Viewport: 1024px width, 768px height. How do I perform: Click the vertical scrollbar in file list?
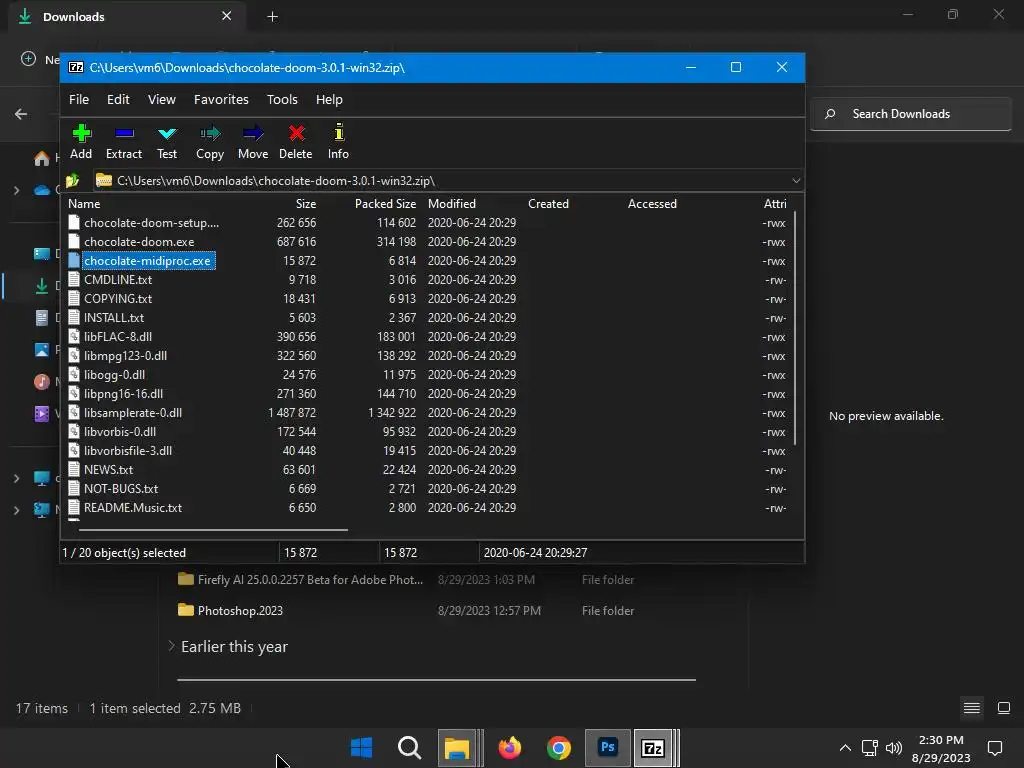[x=795, y=328]
